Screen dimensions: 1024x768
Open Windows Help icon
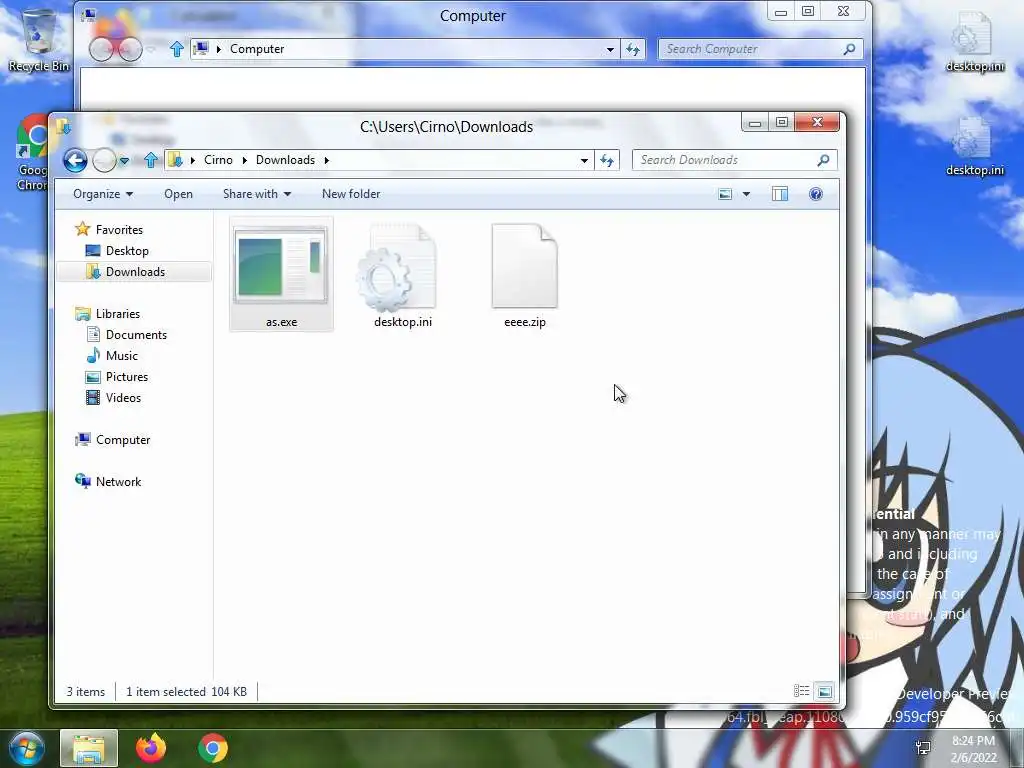coord(816,194)
